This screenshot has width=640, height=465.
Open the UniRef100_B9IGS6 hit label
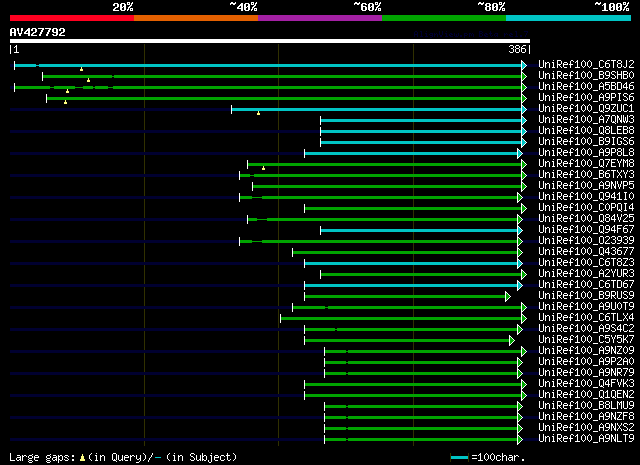coord(586,142)
